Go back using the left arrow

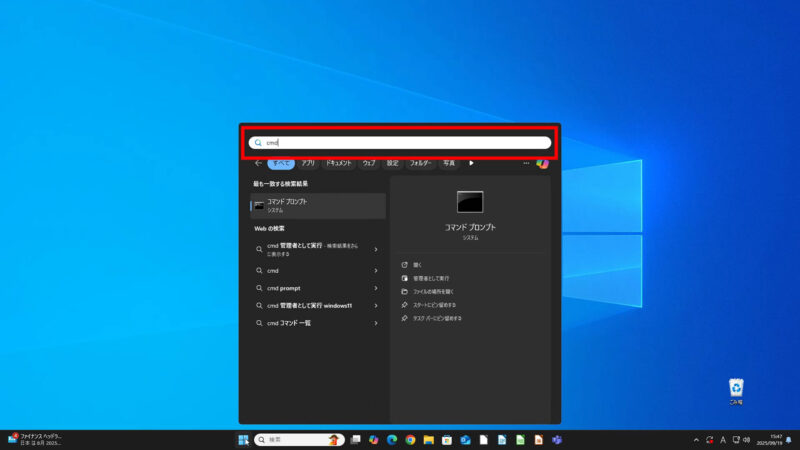[x=258, y=163]
